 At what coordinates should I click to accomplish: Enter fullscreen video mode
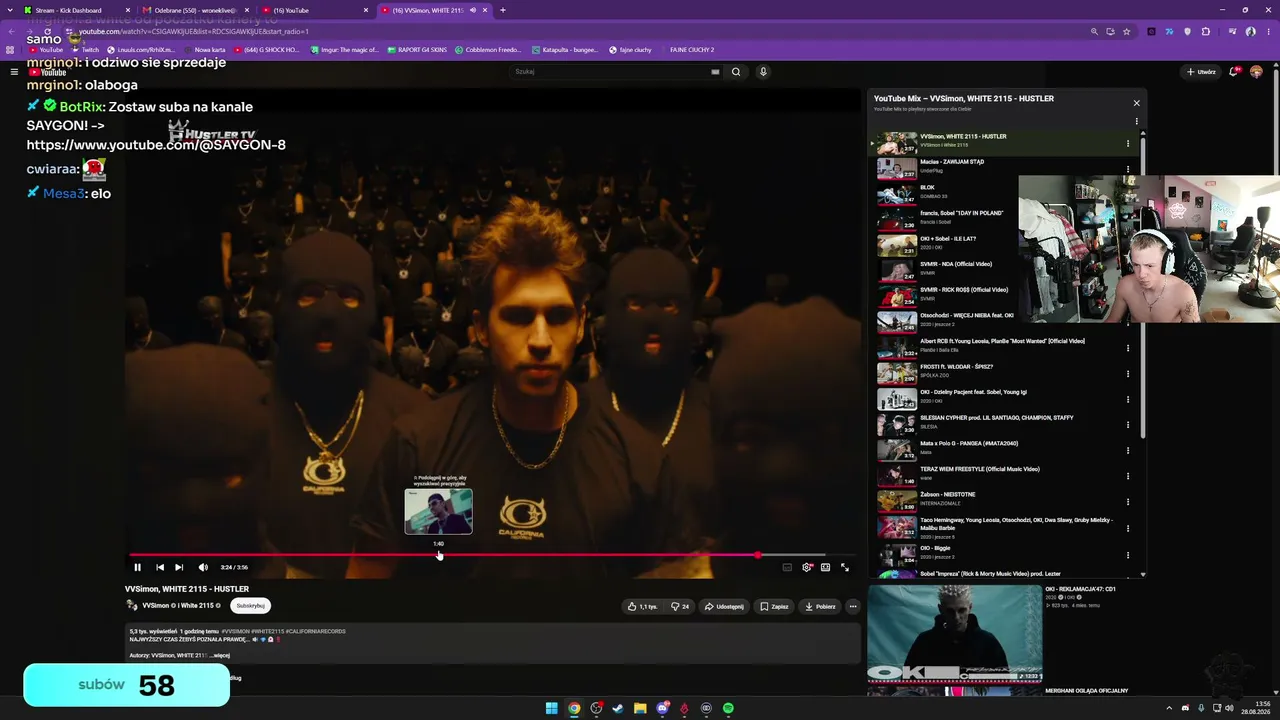pos(845,567)
